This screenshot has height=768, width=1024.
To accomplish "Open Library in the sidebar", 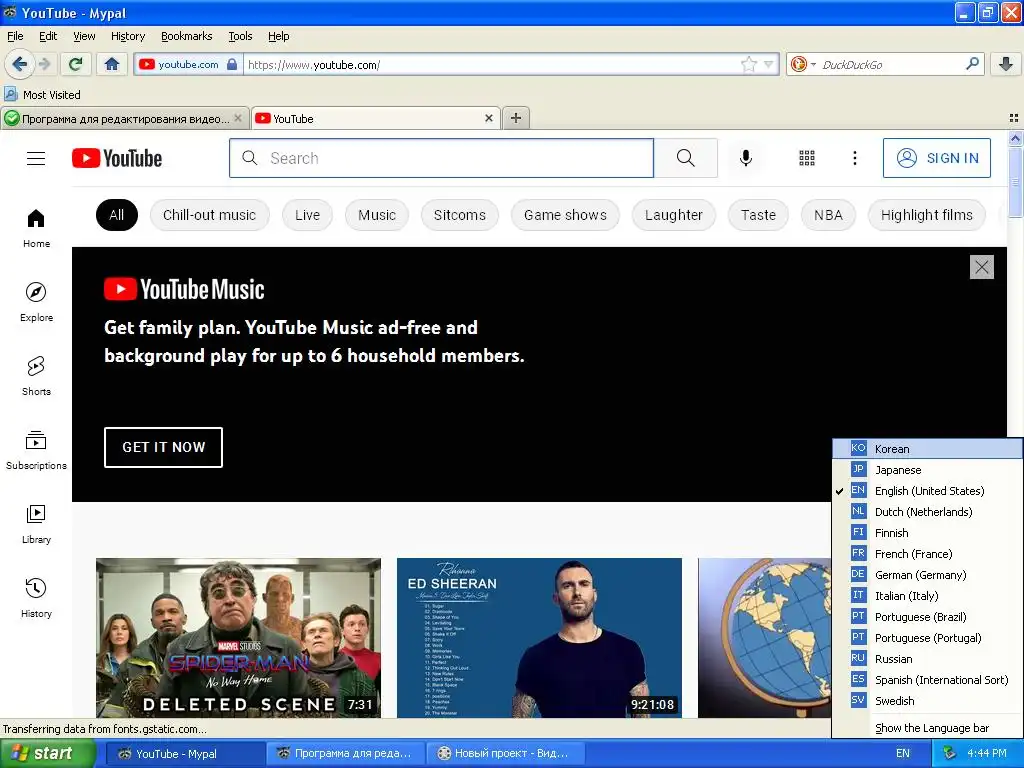I will click(36, 524).
